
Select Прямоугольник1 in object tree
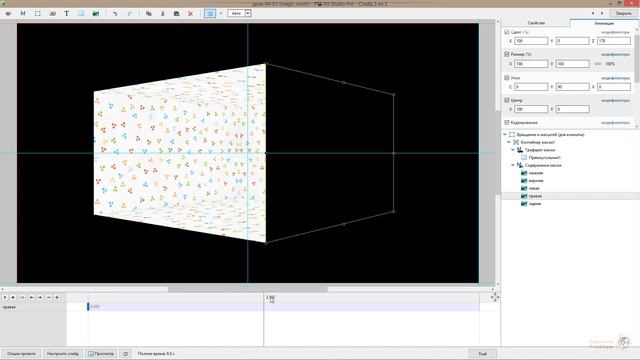[544, 158]
